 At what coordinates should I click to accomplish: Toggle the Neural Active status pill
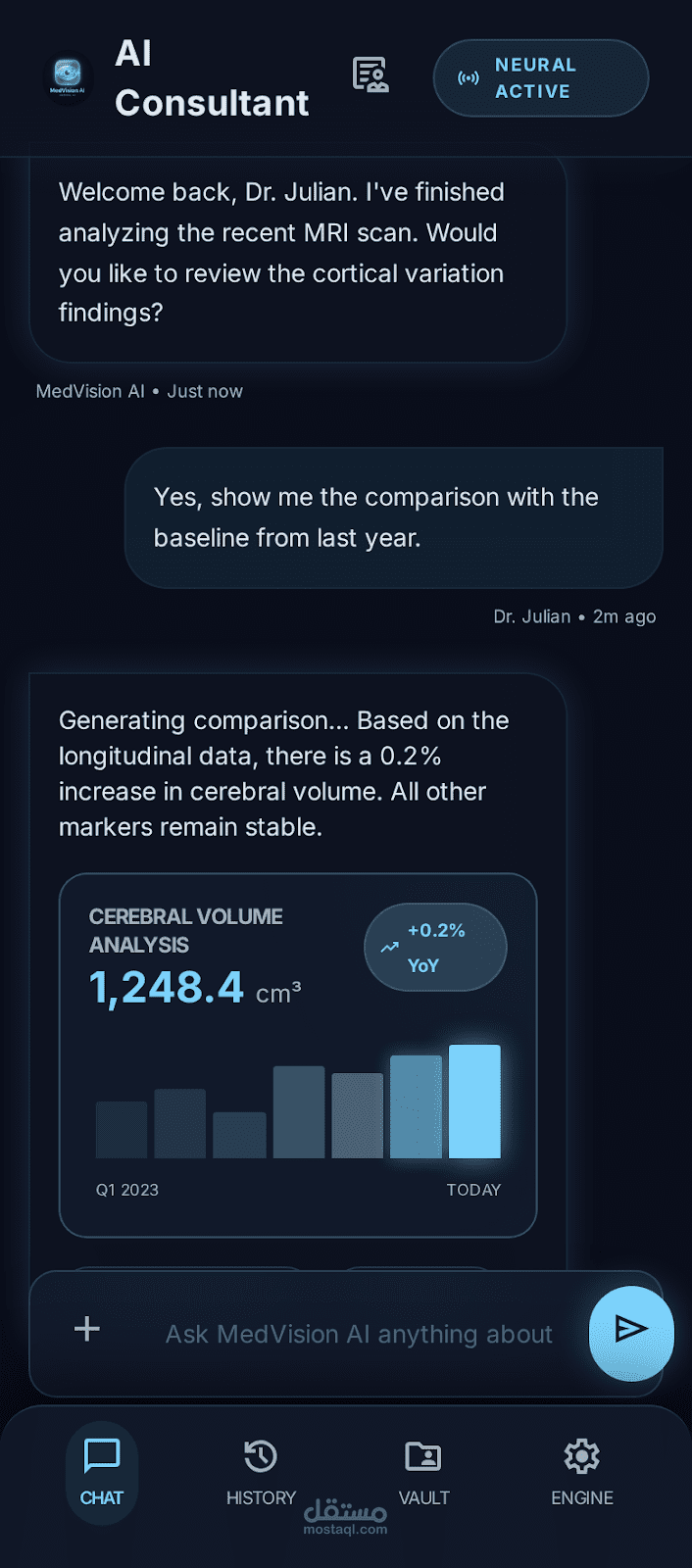541,78
